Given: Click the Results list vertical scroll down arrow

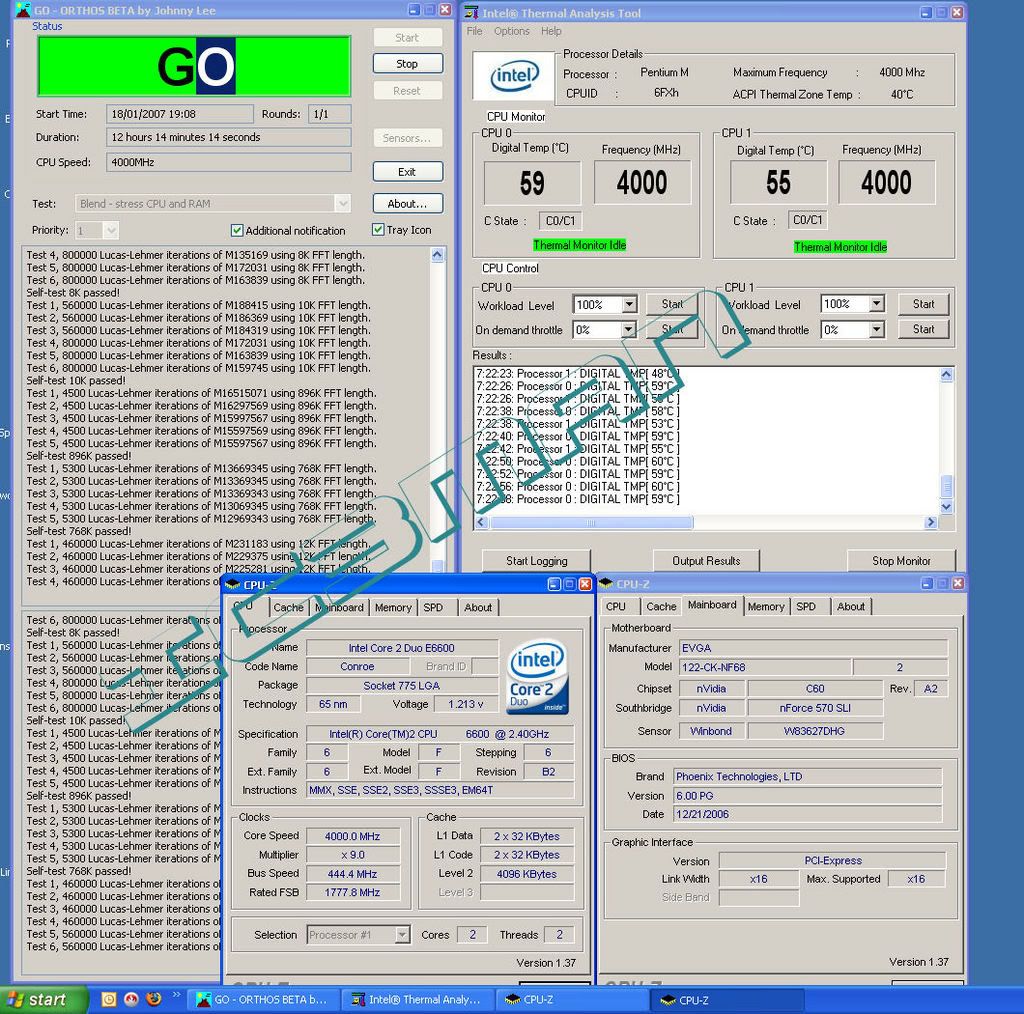Looking at the screenshot, I should [946, 507].
